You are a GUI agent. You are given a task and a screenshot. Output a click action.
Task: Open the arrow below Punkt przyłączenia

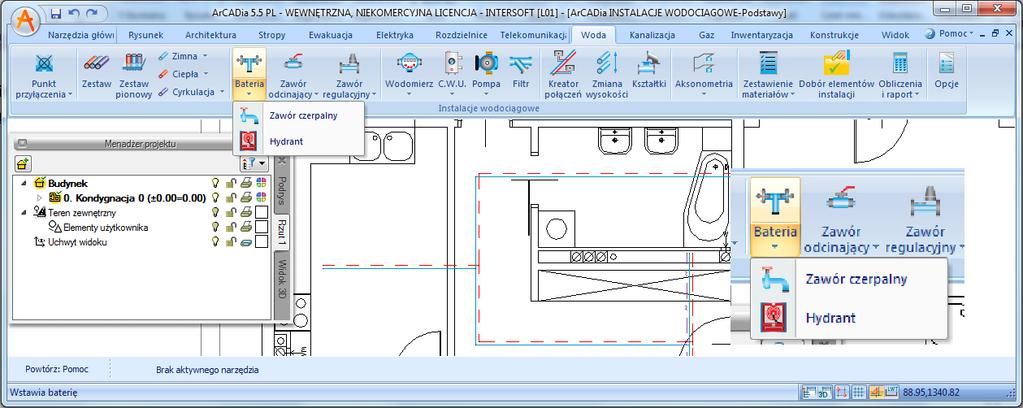click(x=69, y=95)
